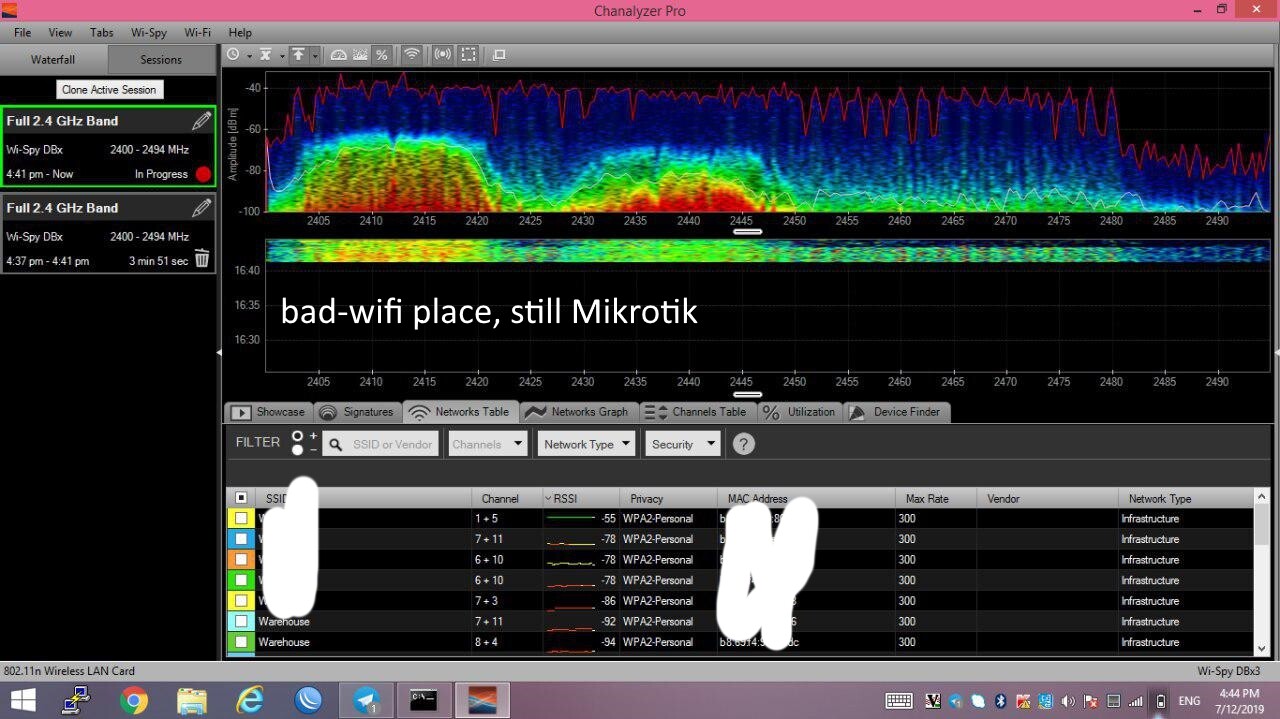Check the select-all checkbox in table header
This screenshot has width=1280, height=719.
(x=241, y=498)
